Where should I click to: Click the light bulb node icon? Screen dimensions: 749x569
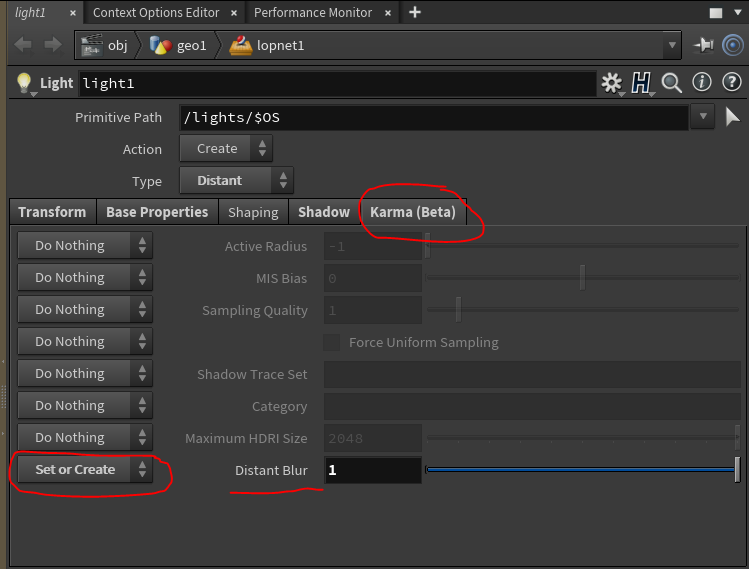[x=24, y=83]
